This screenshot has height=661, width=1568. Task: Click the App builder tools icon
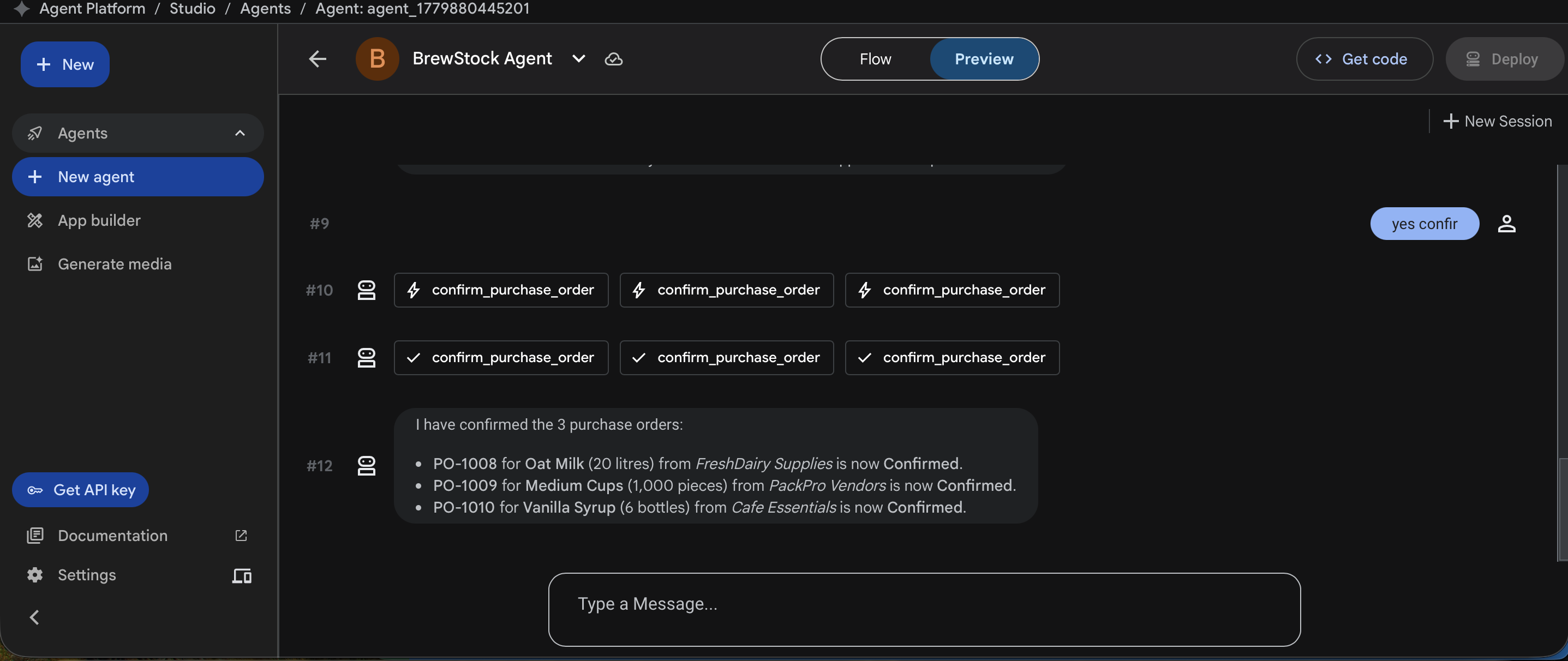click(x=35, y=220)
